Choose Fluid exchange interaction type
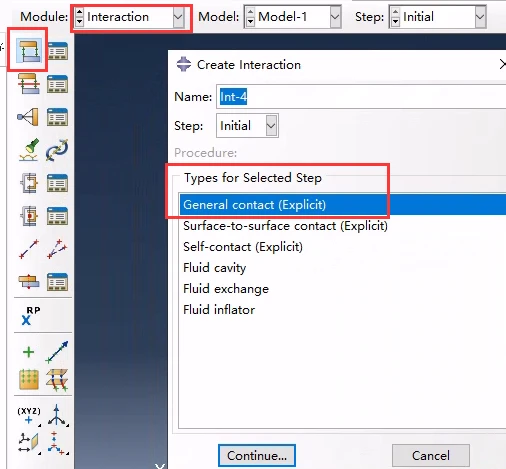This screenshot has width=506, height=469. pyautogui.click(x=343, y=289)
